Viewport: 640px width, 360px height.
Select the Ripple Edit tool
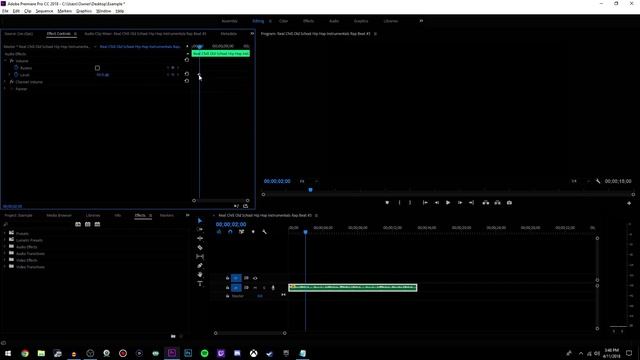coord(200,238)
